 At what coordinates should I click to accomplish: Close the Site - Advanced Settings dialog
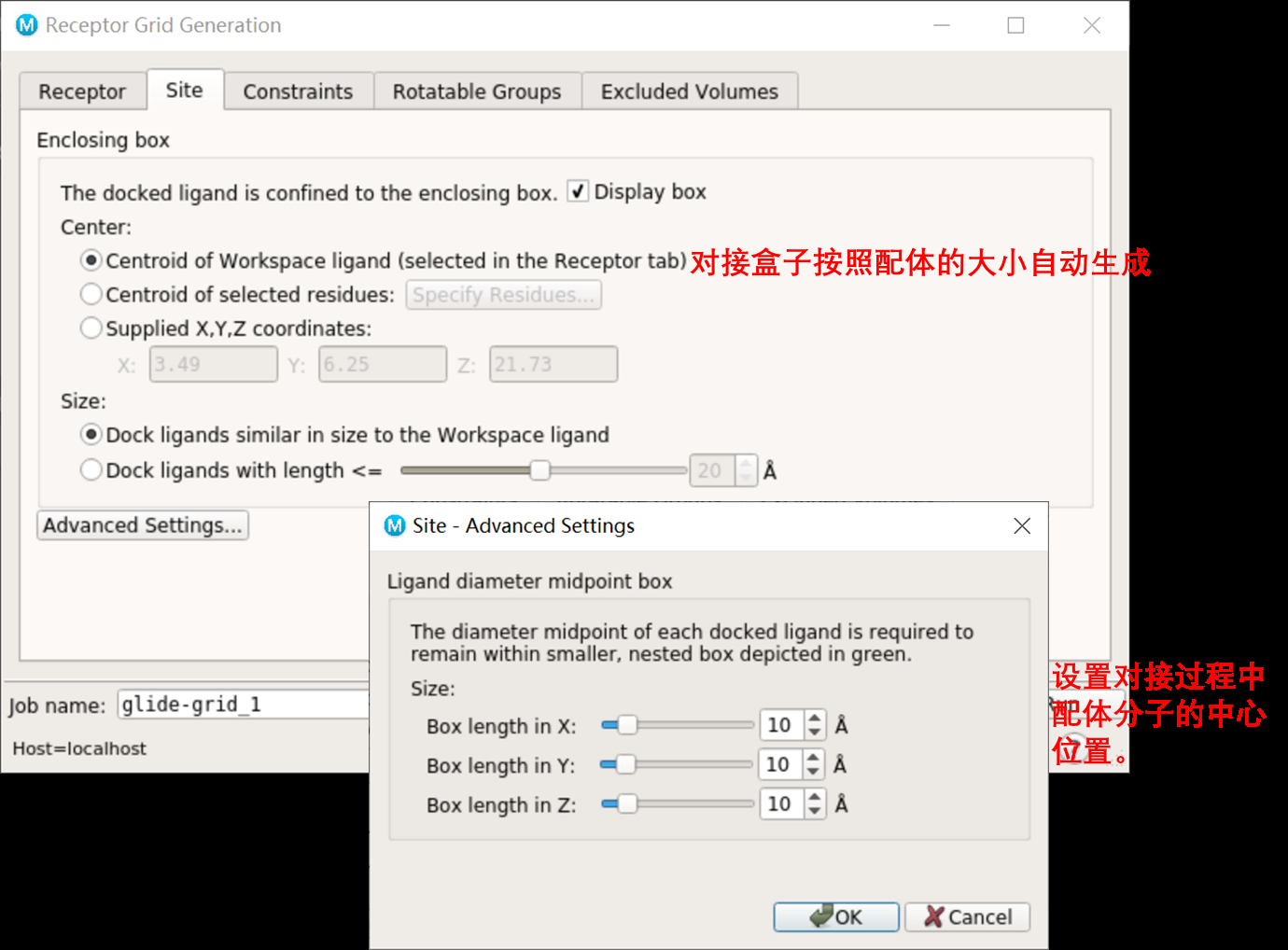1022,526
